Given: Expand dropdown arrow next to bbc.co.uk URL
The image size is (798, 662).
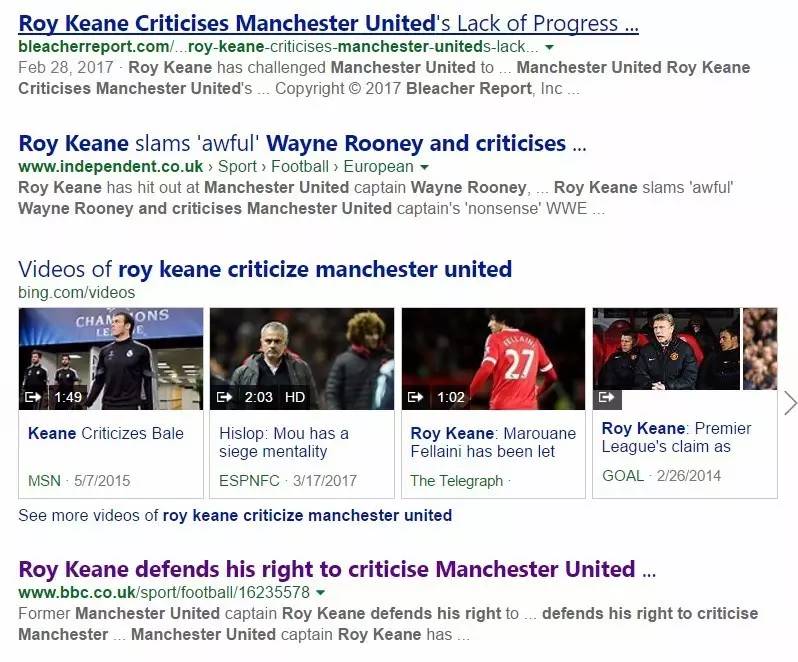Looking at the screenshot, I should coord(320,593).
